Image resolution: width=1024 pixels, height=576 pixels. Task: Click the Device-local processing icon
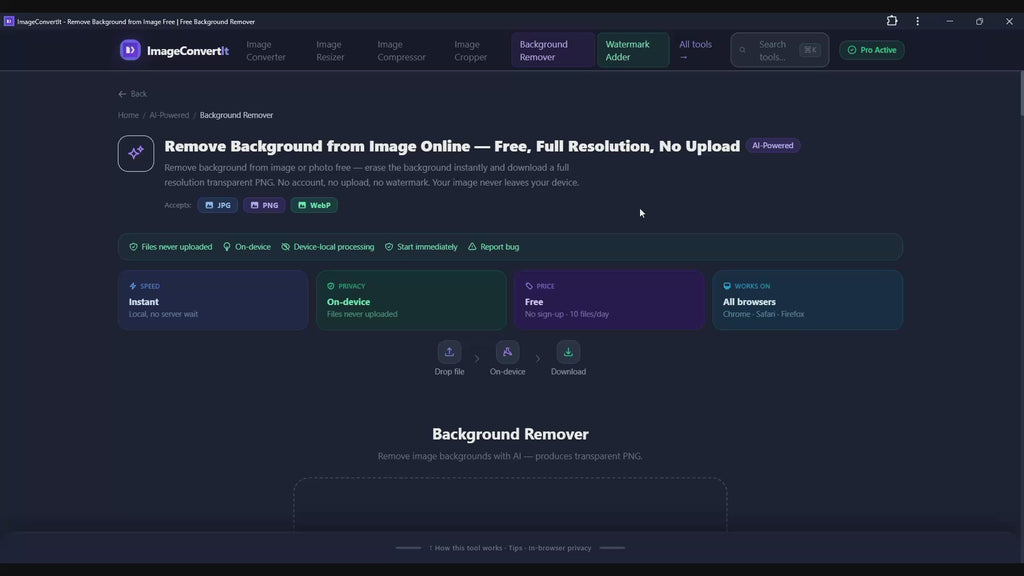coord(285,247)
